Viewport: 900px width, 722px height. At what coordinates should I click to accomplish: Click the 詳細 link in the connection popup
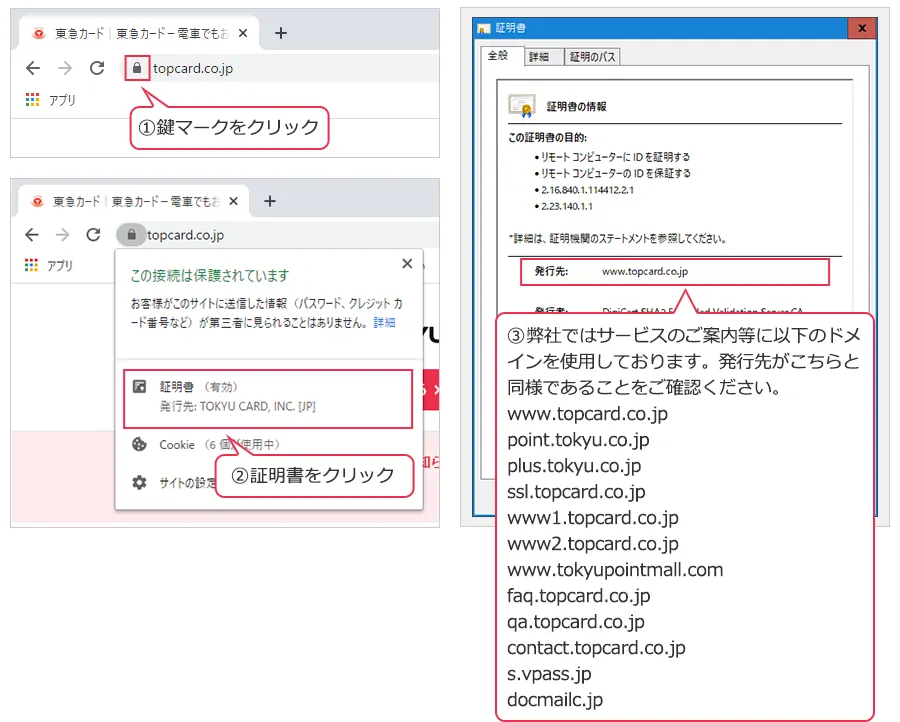[384, 324]
